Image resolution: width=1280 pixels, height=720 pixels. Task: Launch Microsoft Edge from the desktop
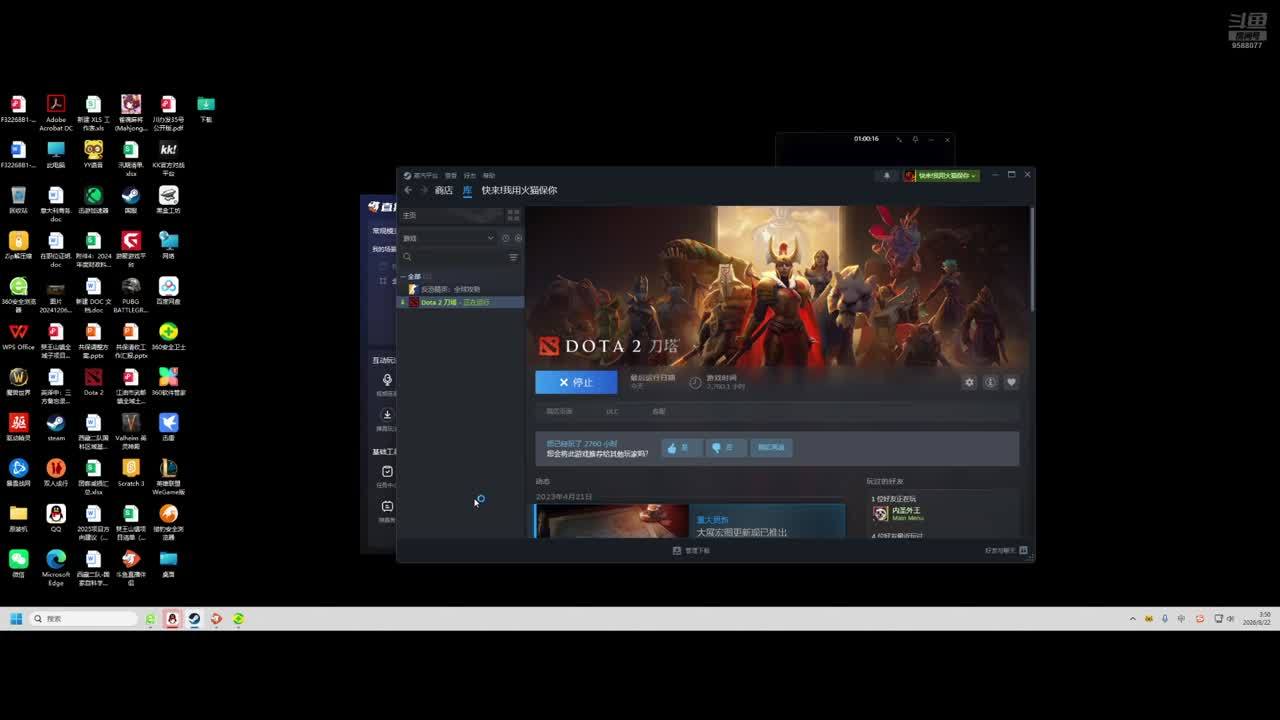pos(56,567)
